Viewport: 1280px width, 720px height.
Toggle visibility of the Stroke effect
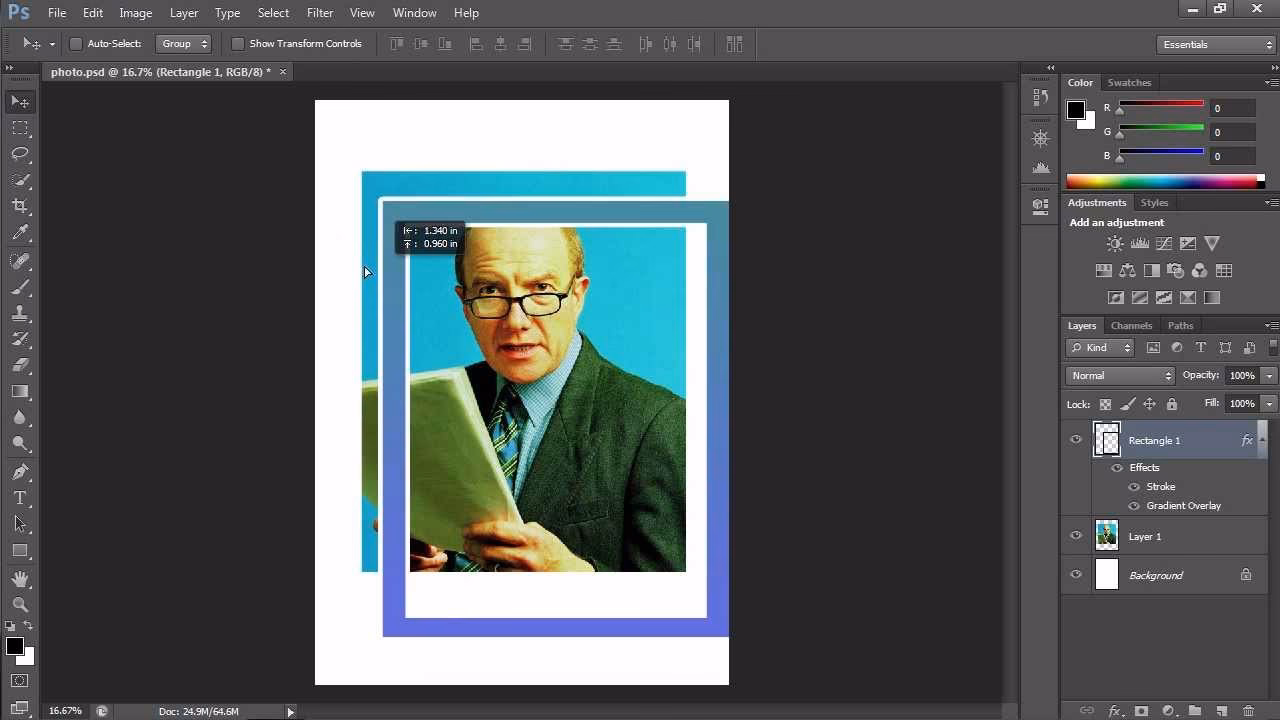tap(1134, 487)
